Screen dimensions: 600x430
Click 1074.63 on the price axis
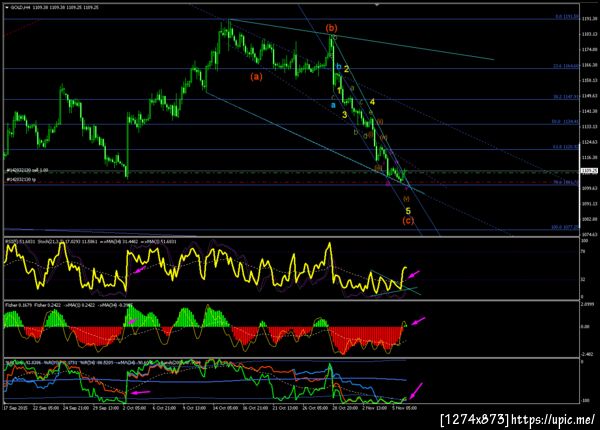[x=589, y=235]
